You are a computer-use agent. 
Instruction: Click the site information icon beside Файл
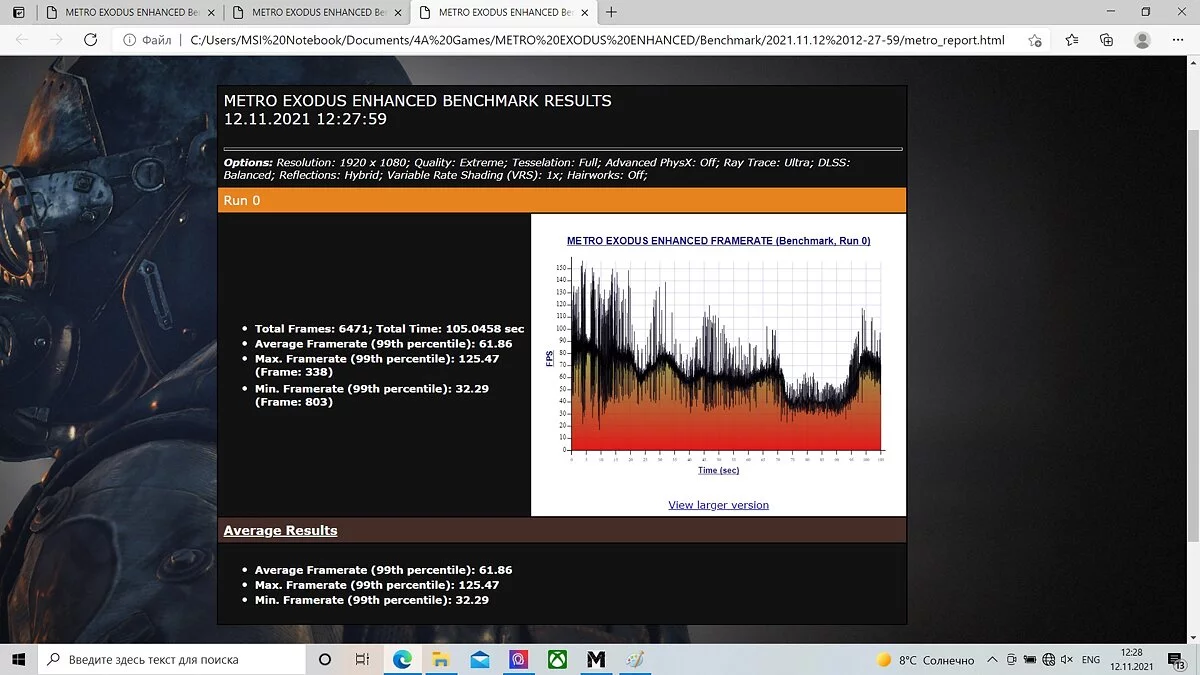pos(128,40)
